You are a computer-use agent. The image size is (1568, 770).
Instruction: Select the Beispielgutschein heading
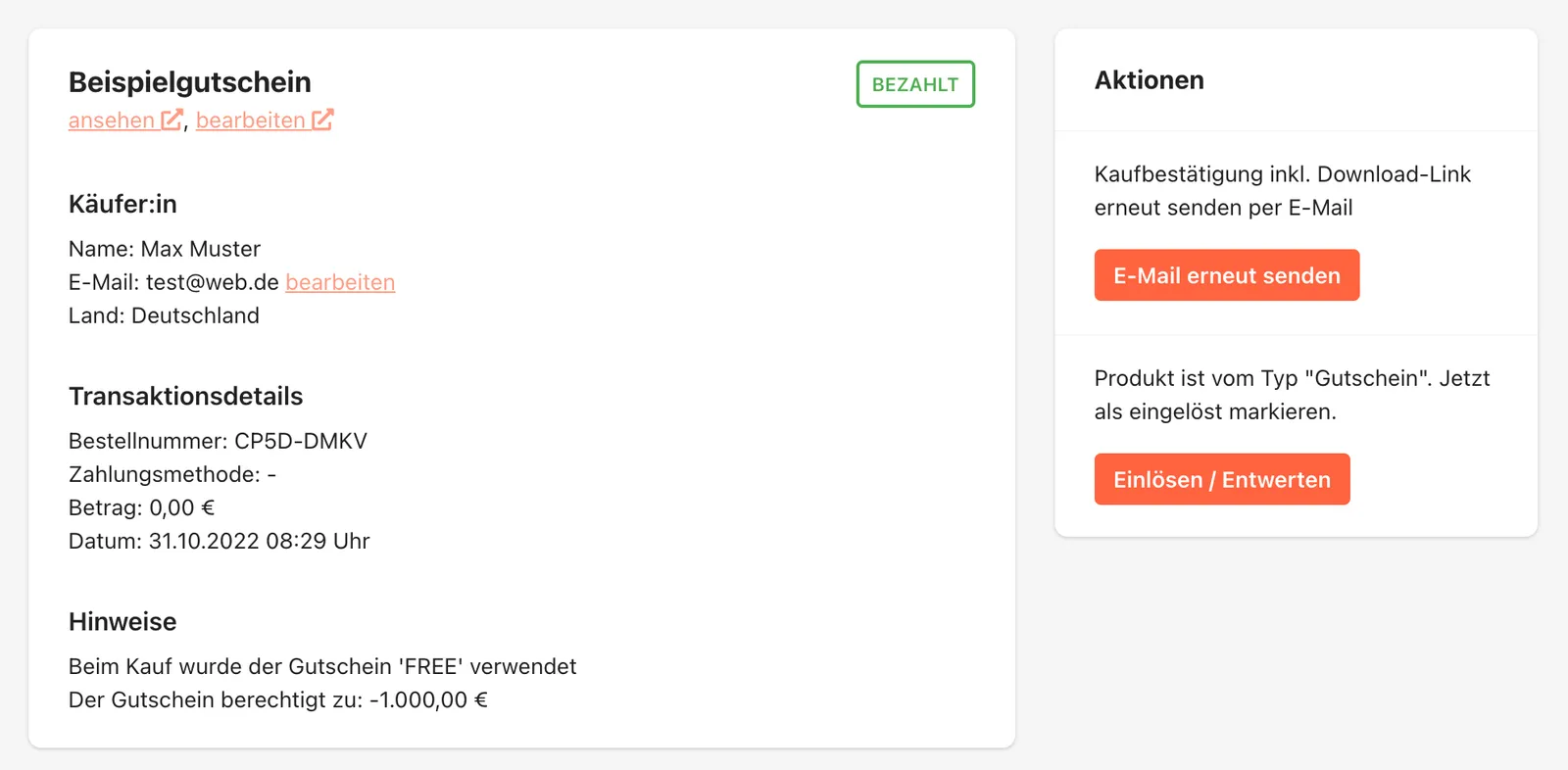190,82
